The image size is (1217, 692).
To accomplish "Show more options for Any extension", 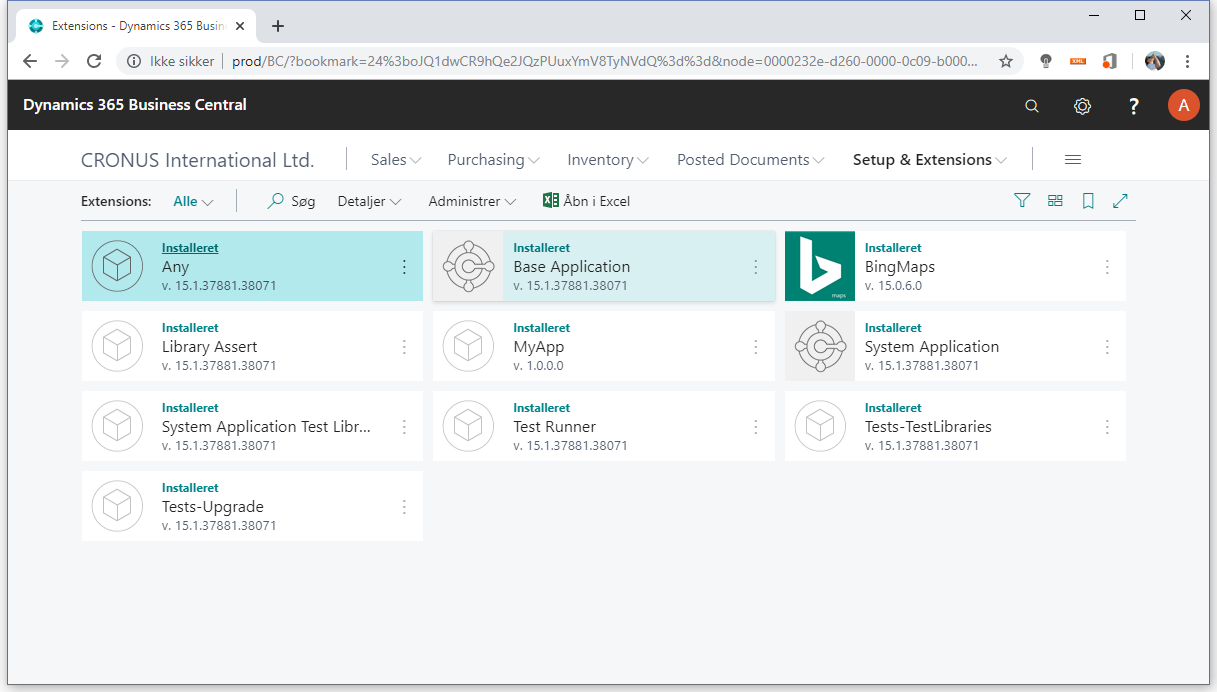I will pyautogui.click(x=404, y=267).
